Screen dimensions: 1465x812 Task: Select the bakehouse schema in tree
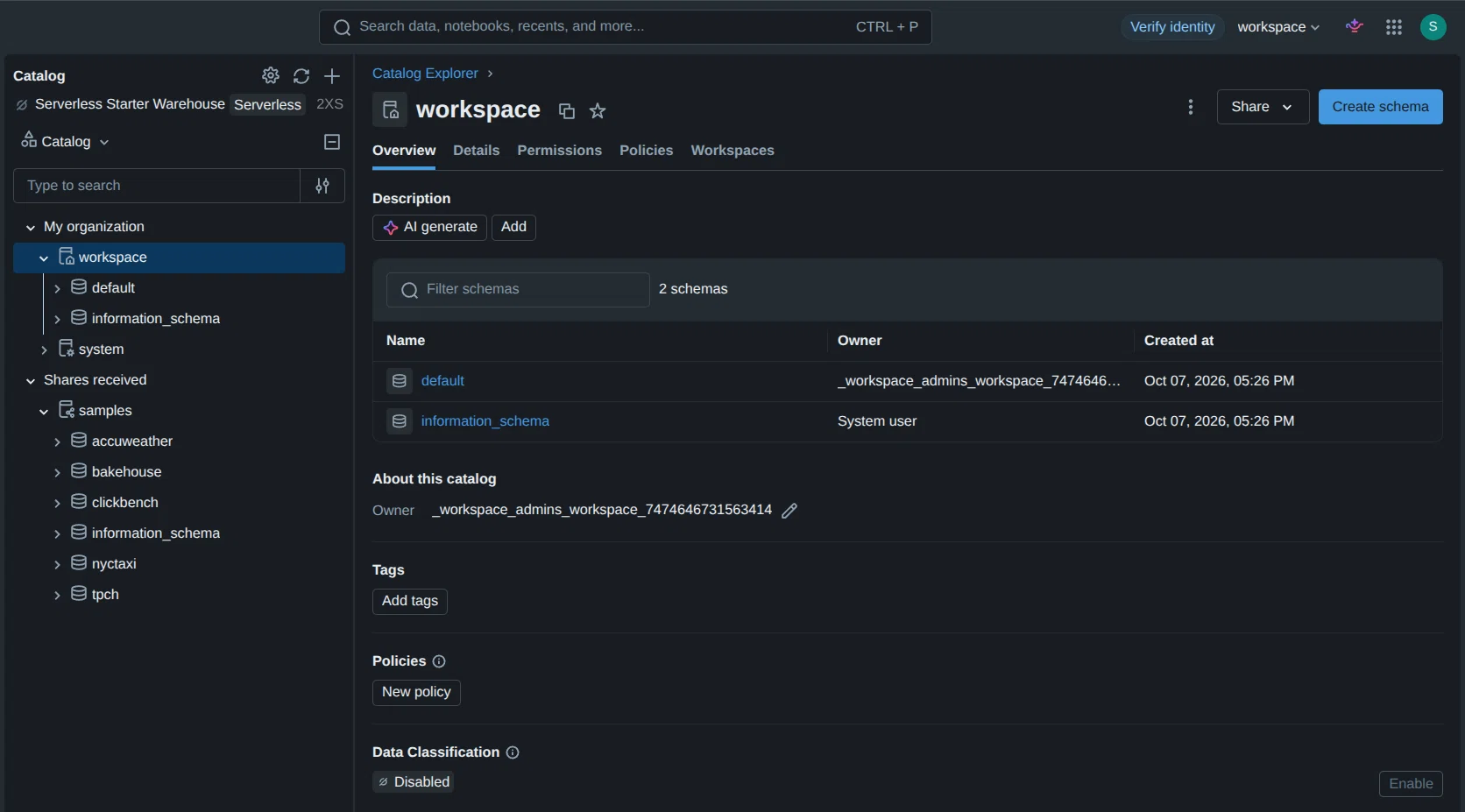tap(126, 472)
